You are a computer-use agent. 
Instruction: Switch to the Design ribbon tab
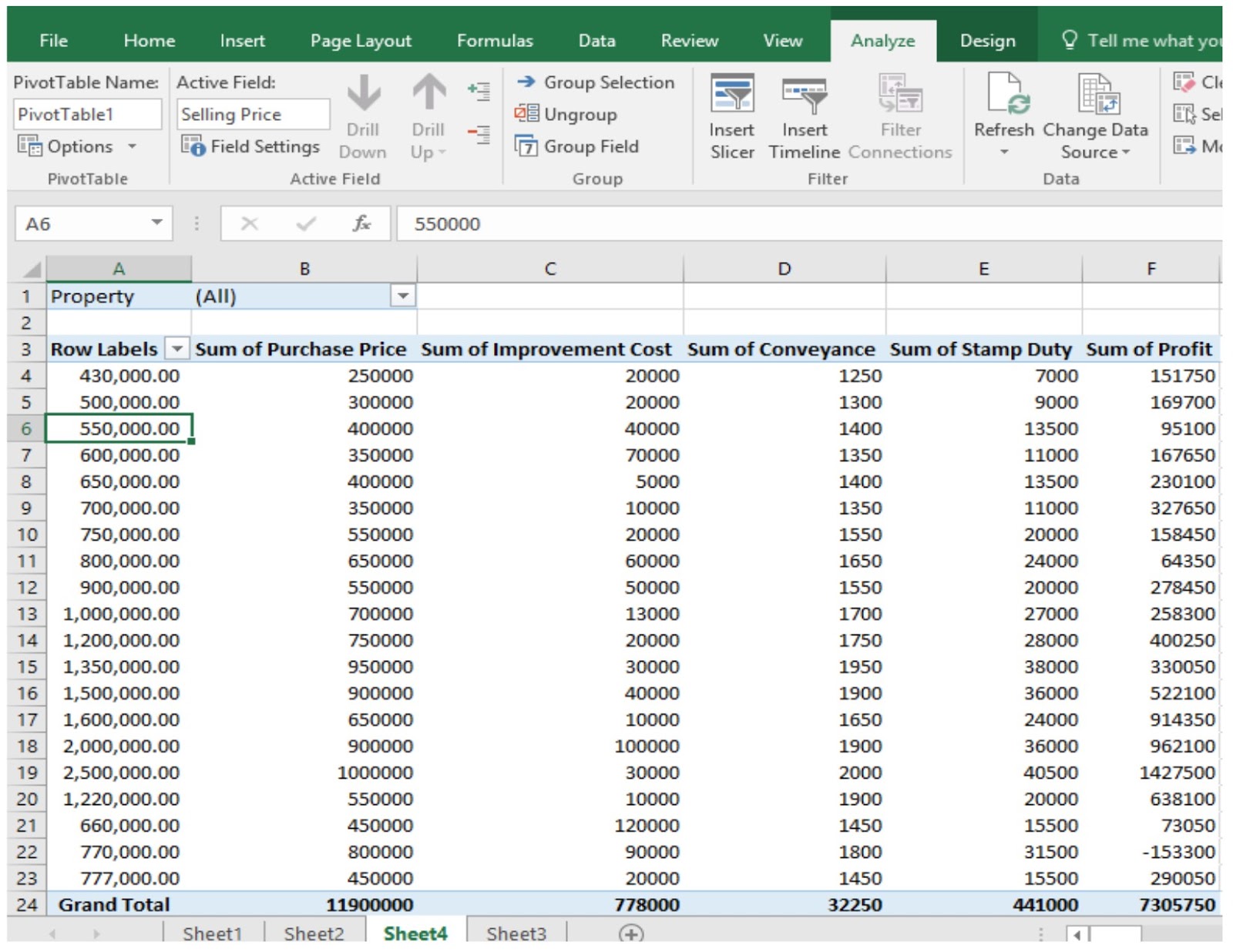click(986, 41)
